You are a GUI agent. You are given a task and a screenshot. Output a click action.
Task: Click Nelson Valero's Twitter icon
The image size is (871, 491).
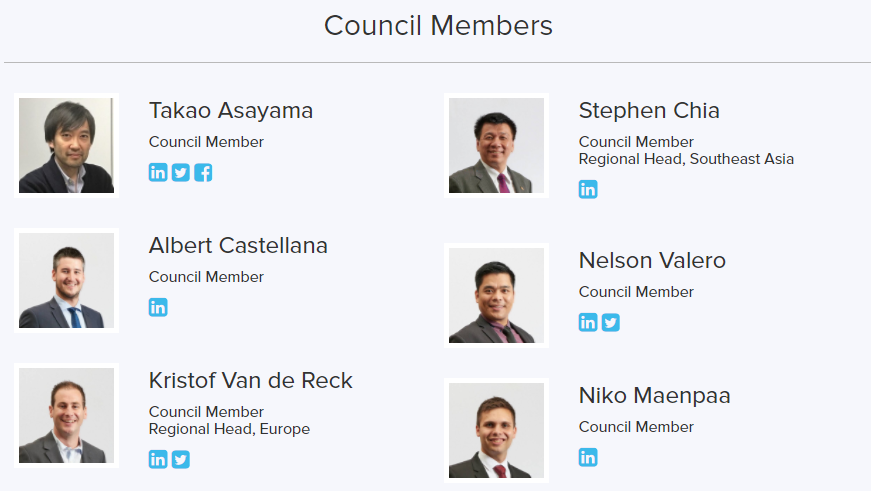coord(610,322)
